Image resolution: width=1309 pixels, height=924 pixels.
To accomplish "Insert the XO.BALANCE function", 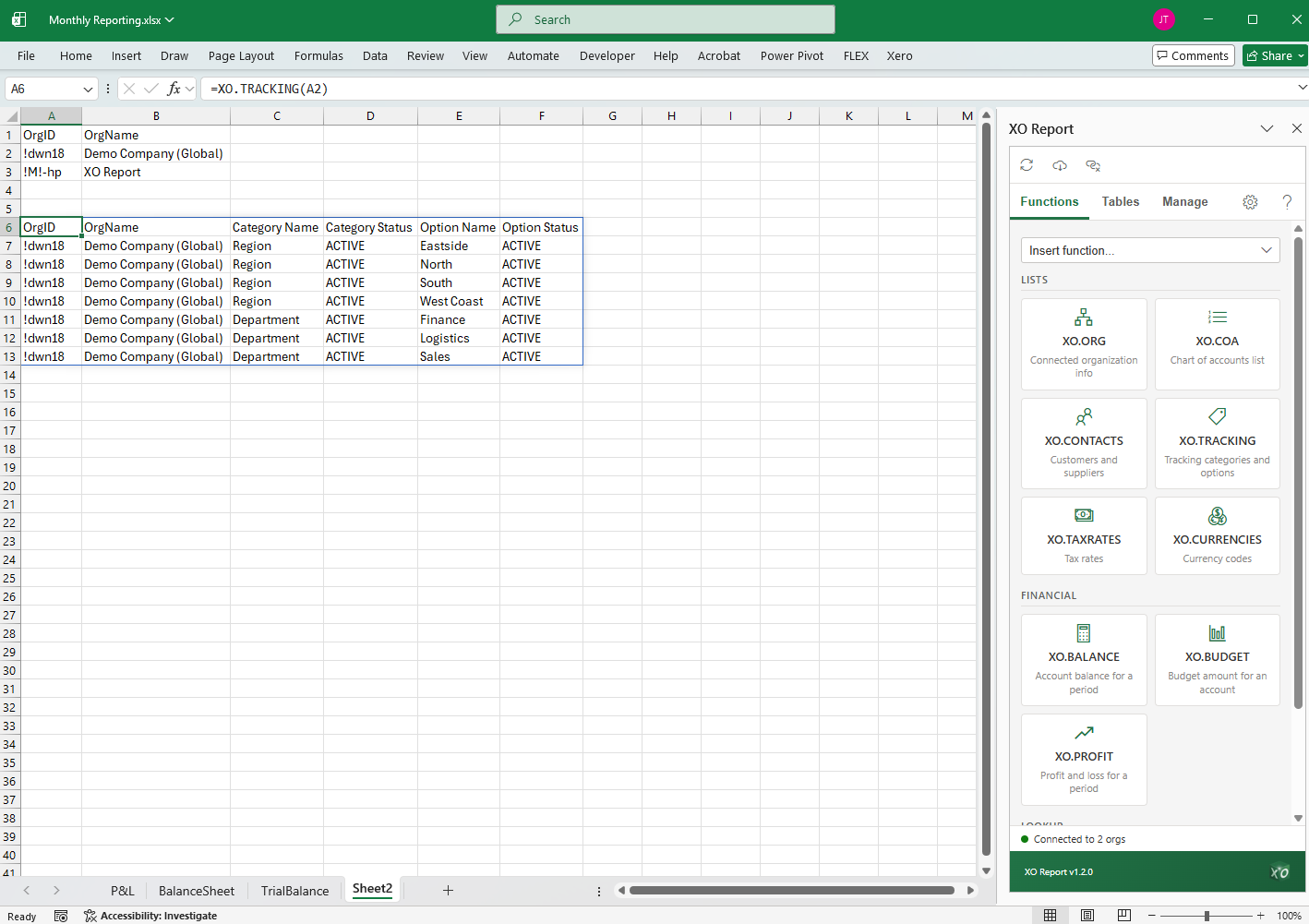I will click(x=1084, y=660).
